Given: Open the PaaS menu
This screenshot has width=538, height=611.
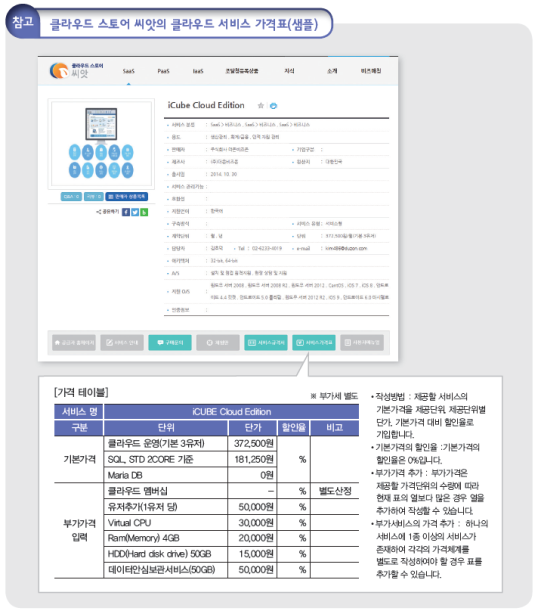Looking at the screenshot, I should click(163, 71).
